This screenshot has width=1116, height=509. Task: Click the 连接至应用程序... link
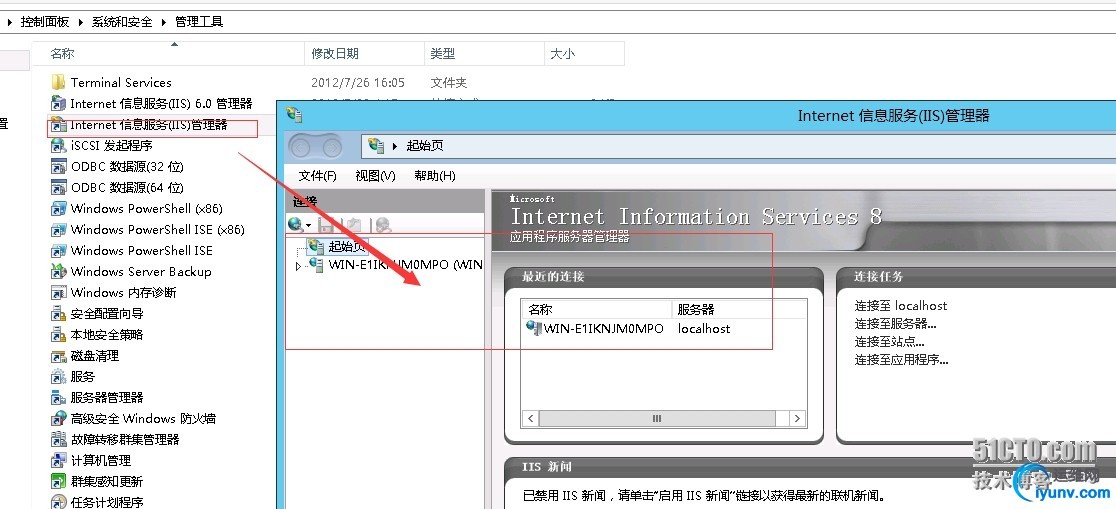(902, 360)
